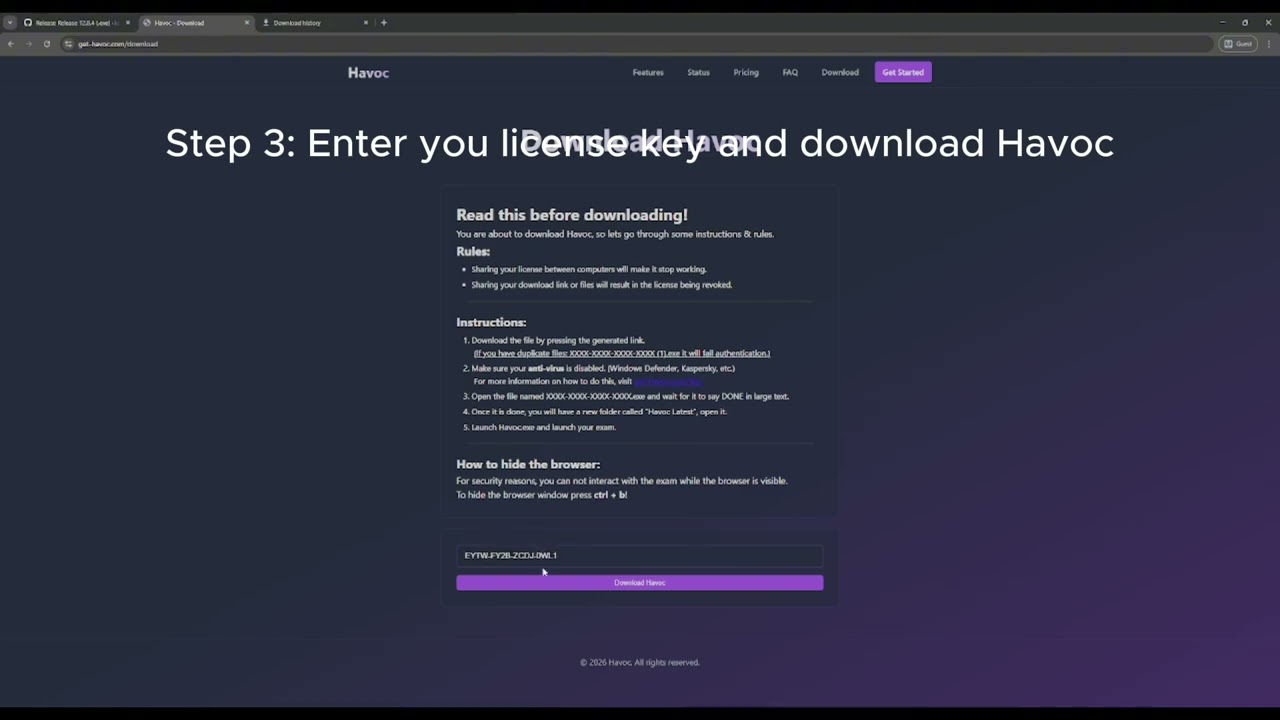Click the '© 2026 Havoc' footer text

tap(640, 662)
